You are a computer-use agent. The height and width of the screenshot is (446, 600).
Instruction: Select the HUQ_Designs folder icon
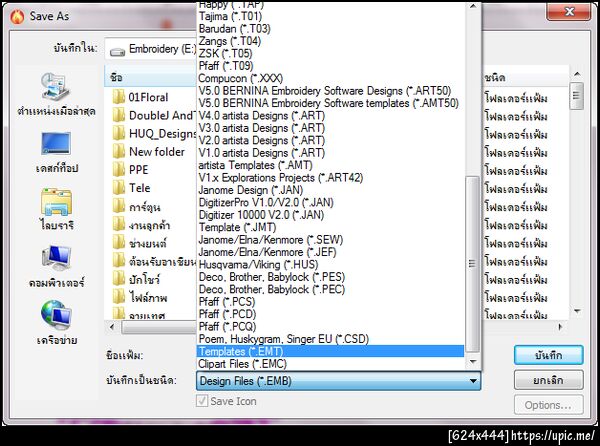coord(119,133)
